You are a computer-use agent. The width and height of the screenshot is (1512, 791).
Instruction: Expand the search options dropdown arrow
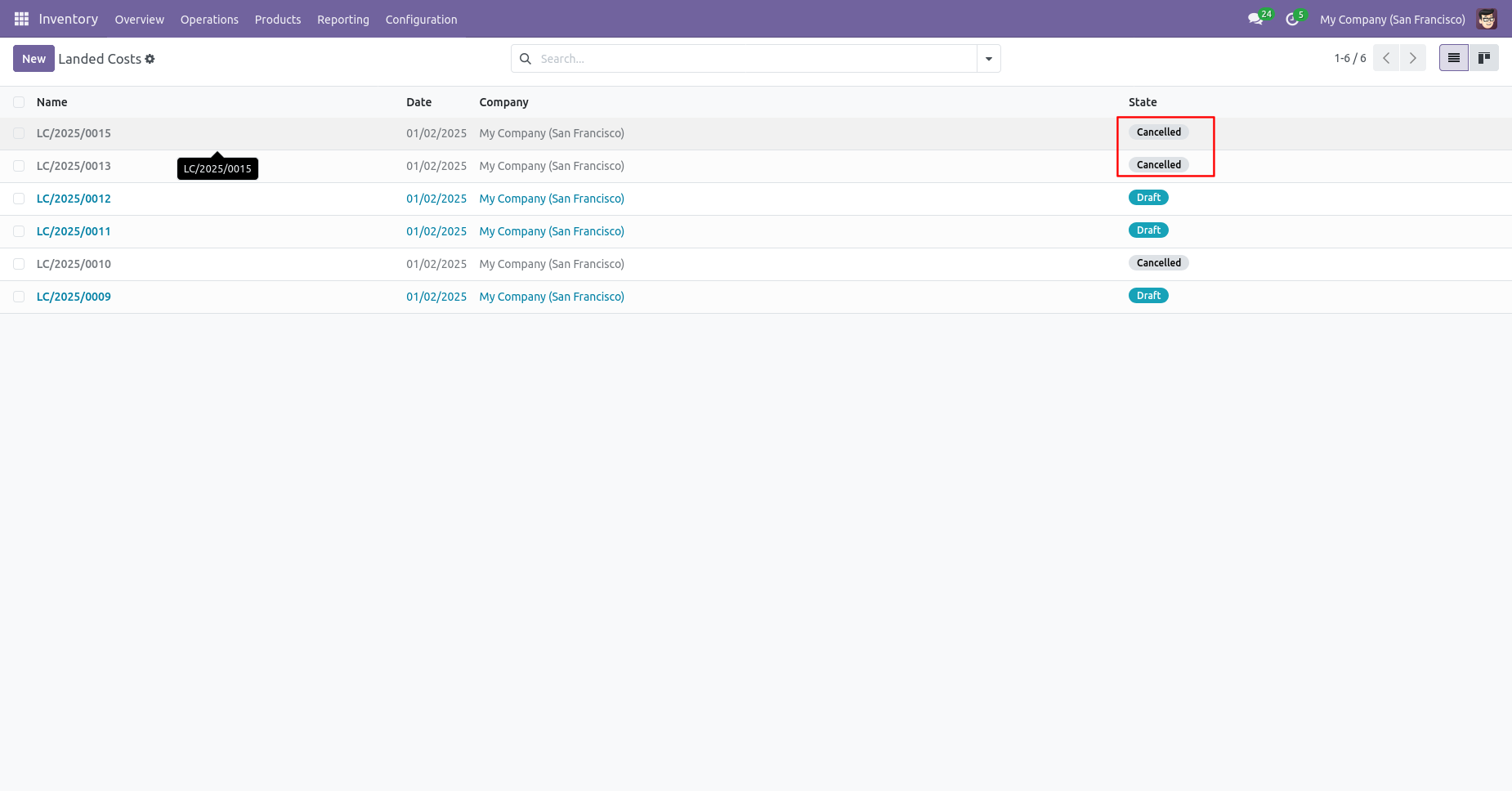[989, 59]
